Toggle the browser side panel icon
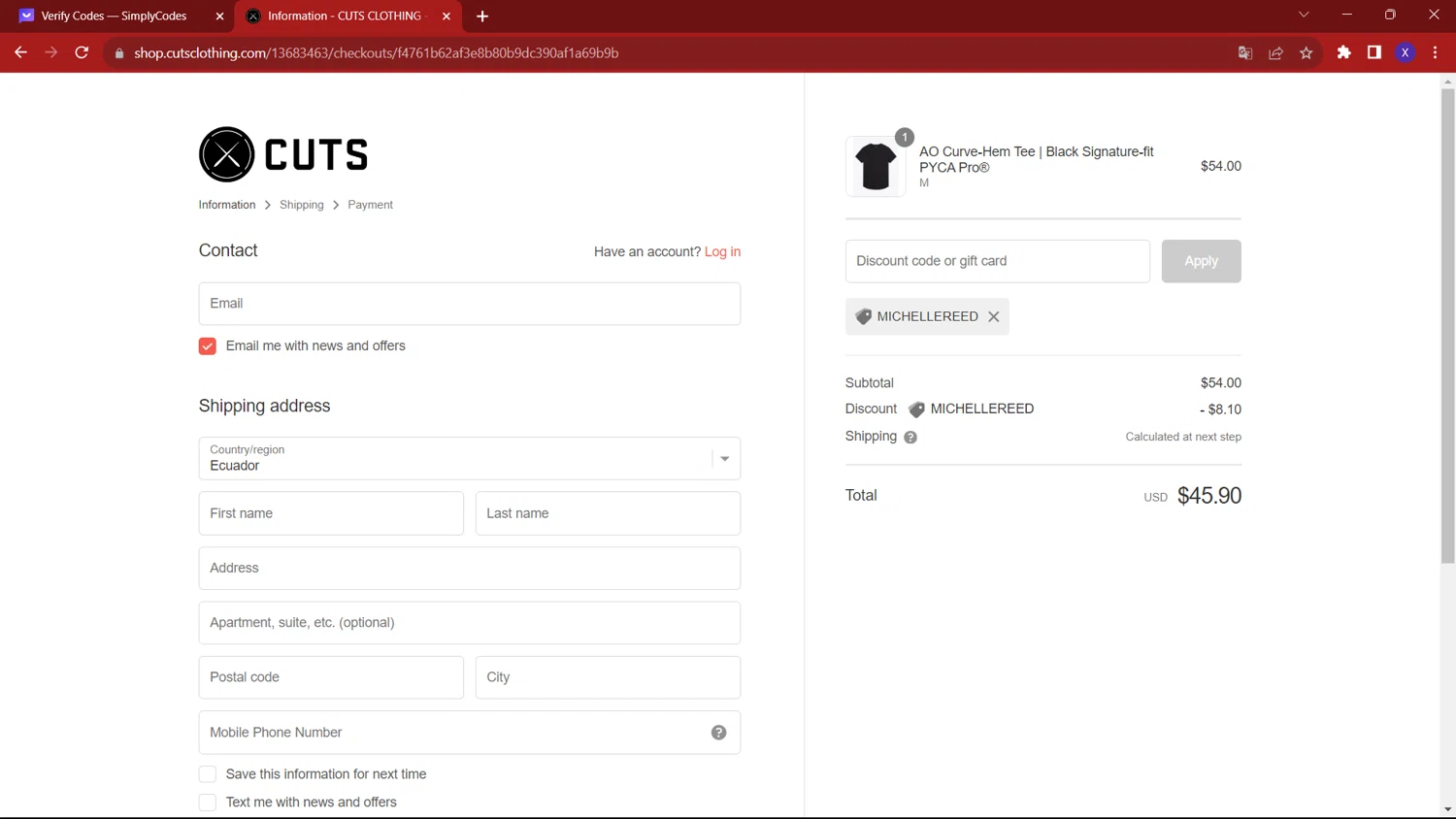1456x819 pixels. 1374,52
